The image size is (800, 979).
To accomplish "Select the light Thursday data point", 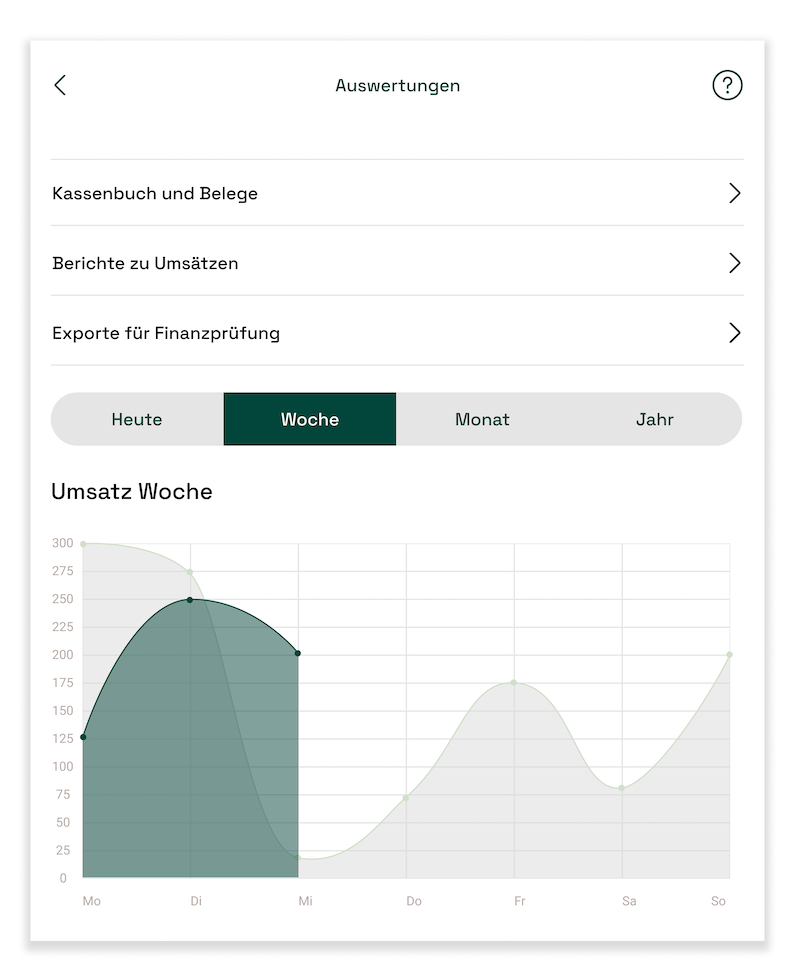I will [406, 797].
